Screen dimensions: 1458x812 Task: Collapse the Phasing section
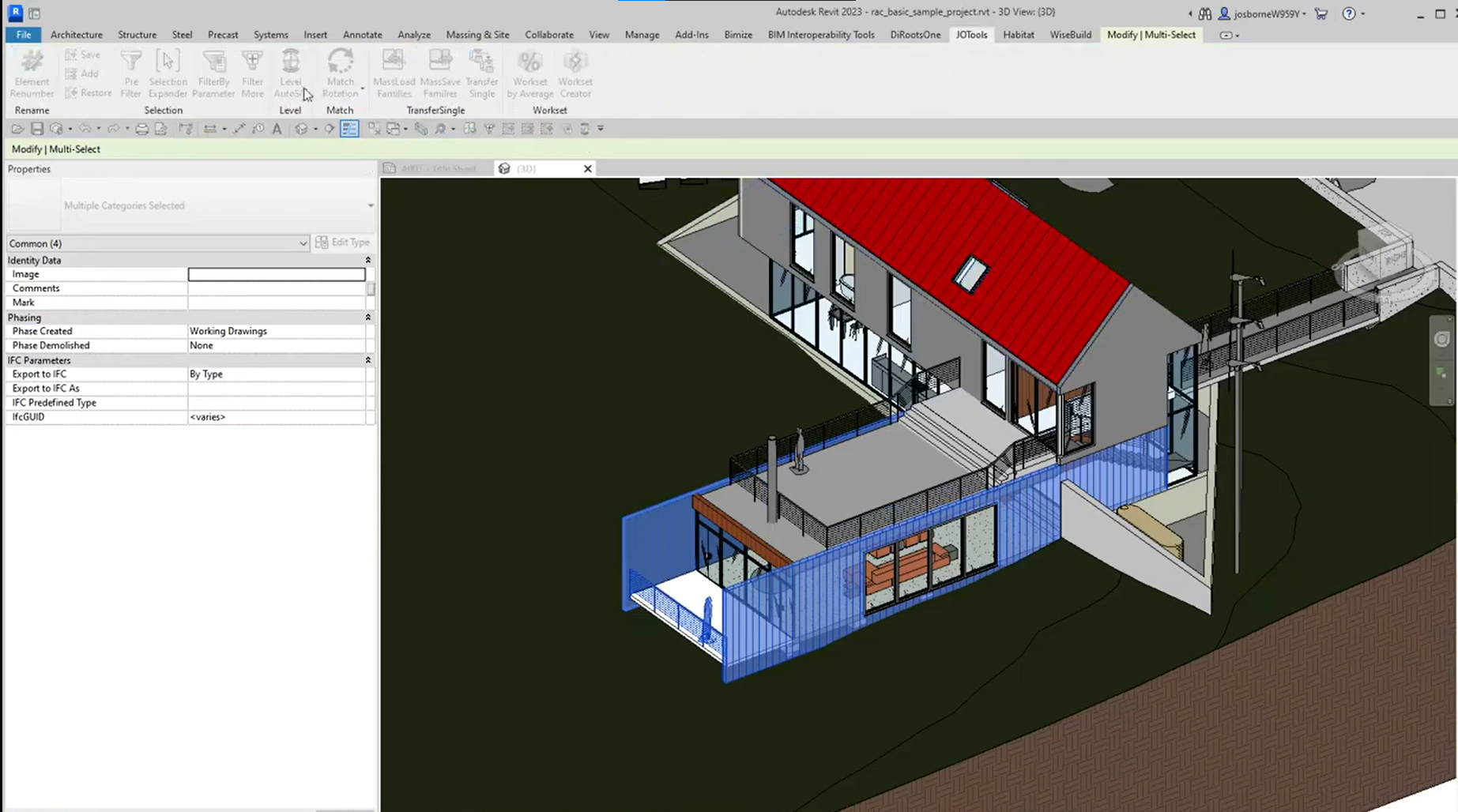pos(367,318)
